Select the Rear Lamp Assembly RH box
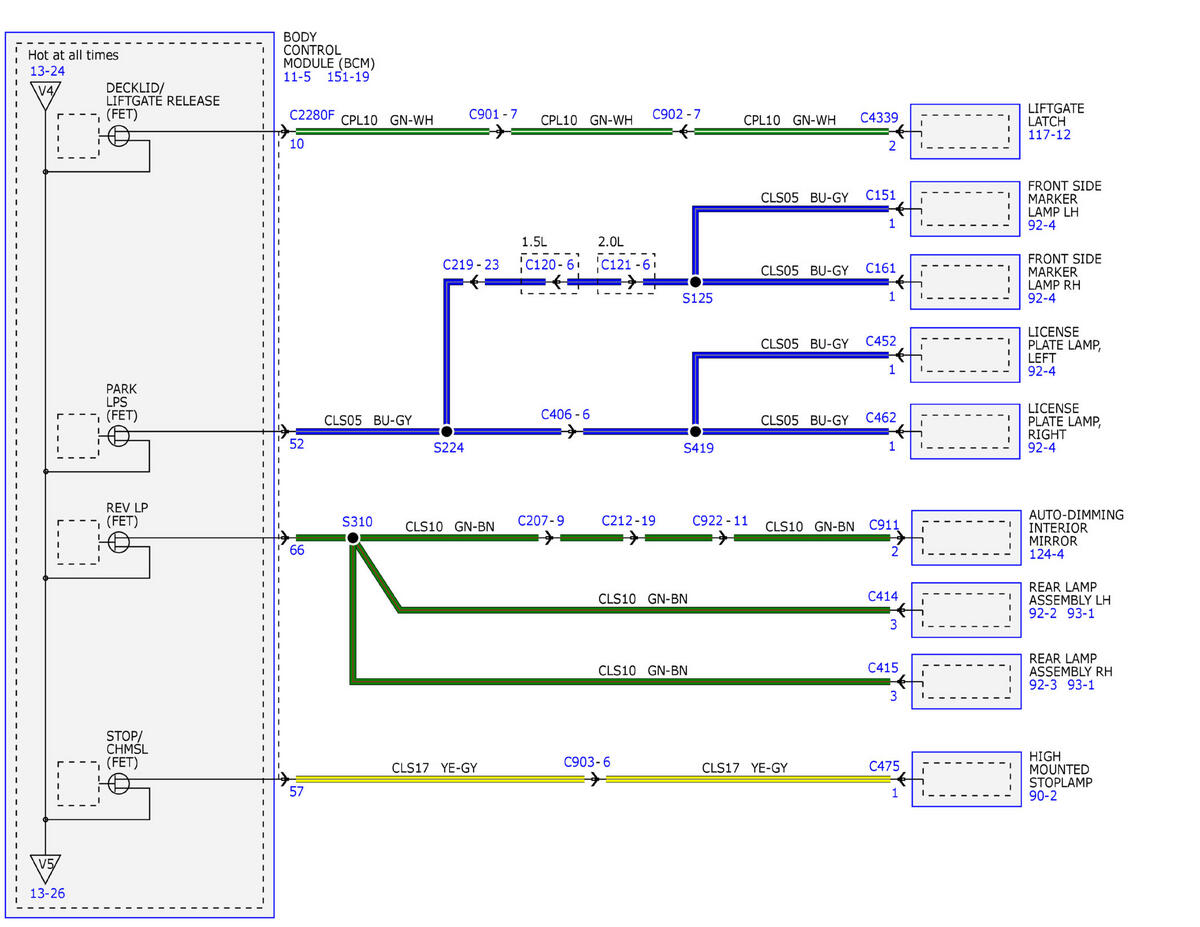Viewport: 1200px width, 927px height. 965,681
